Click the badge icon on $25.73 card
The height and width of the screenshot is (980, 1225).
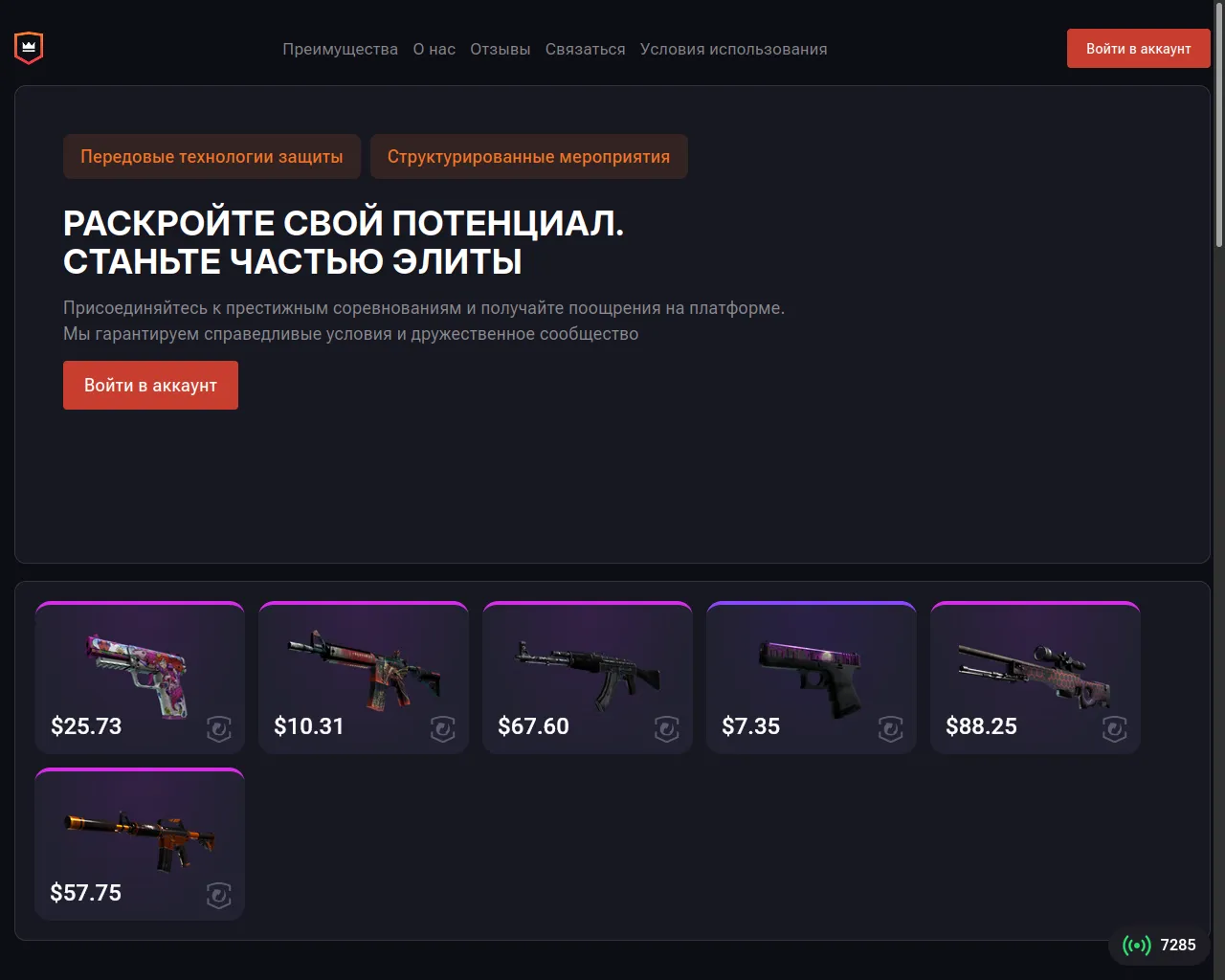(x=219, y=729)
